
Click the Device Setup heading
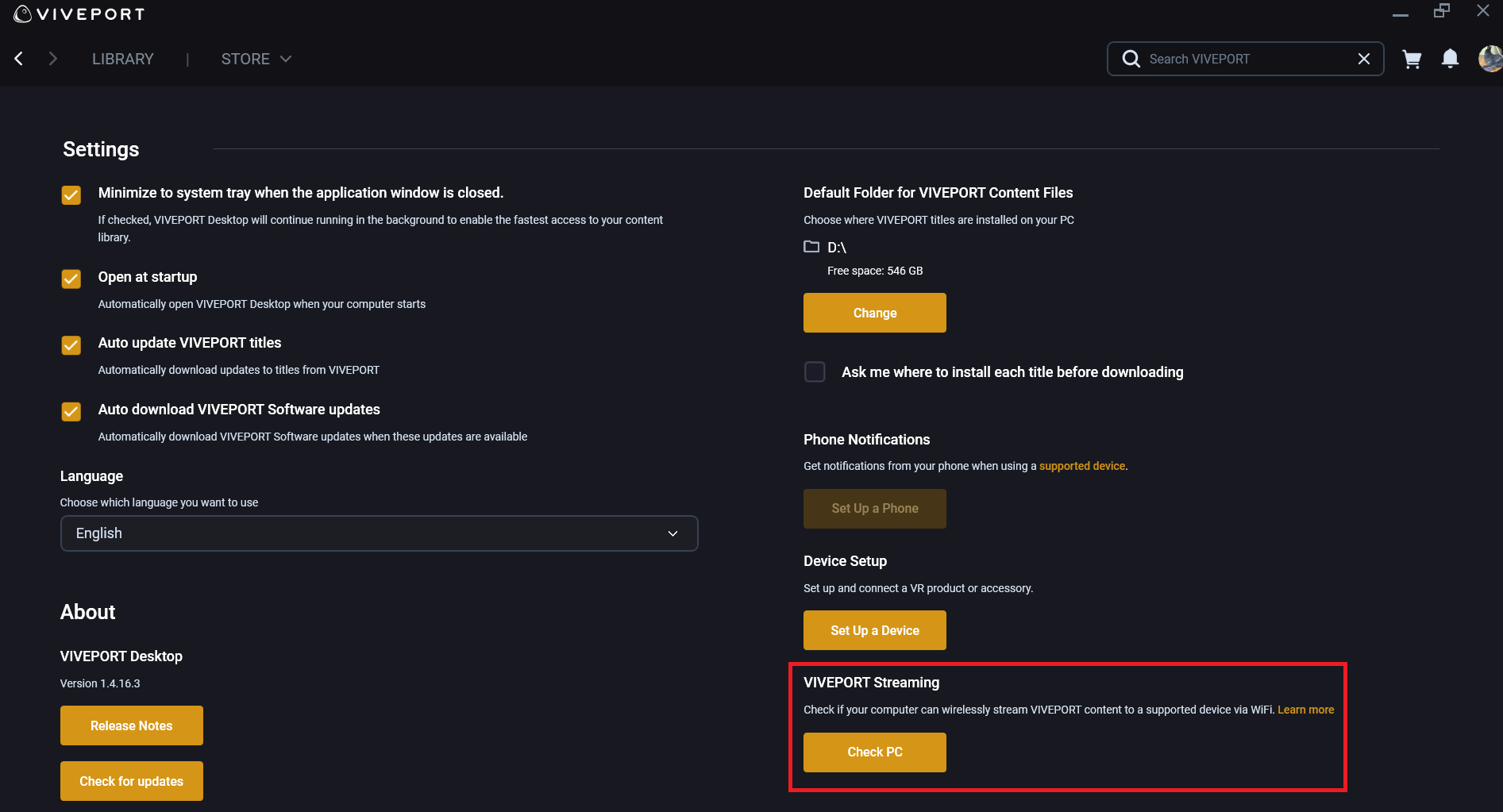pos(845,561)
